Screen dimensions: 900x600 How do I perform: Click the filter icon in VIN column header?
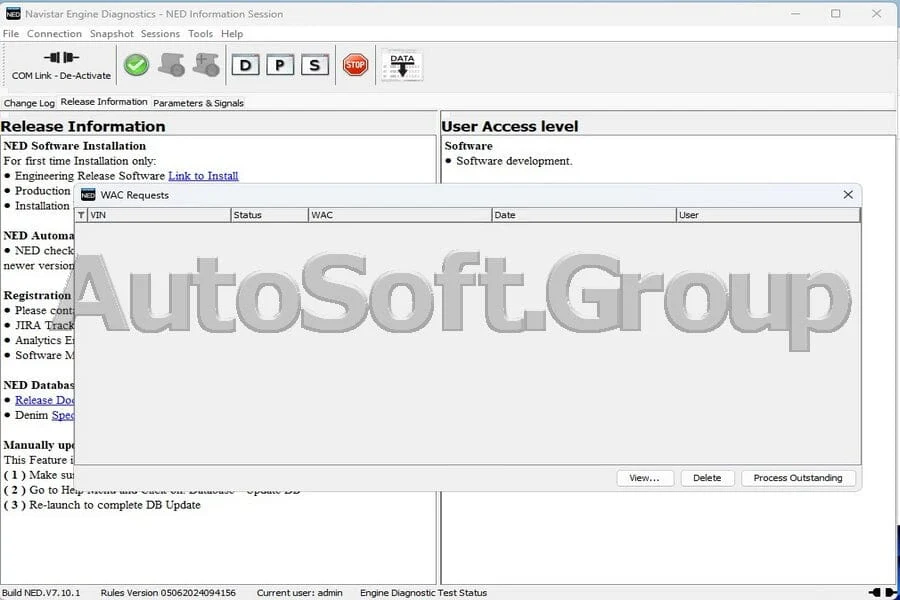(x=81, y=215)
